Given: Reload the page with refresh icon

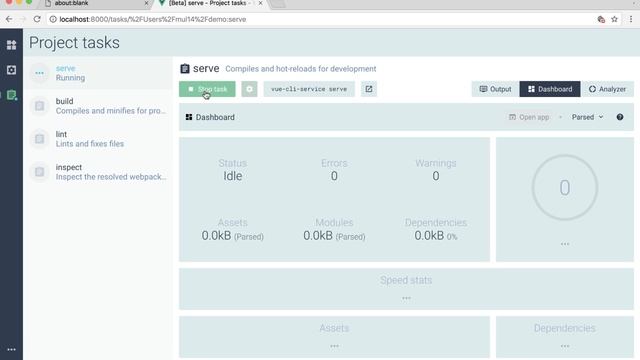Looking at the screenshot, I should point(37,19).
